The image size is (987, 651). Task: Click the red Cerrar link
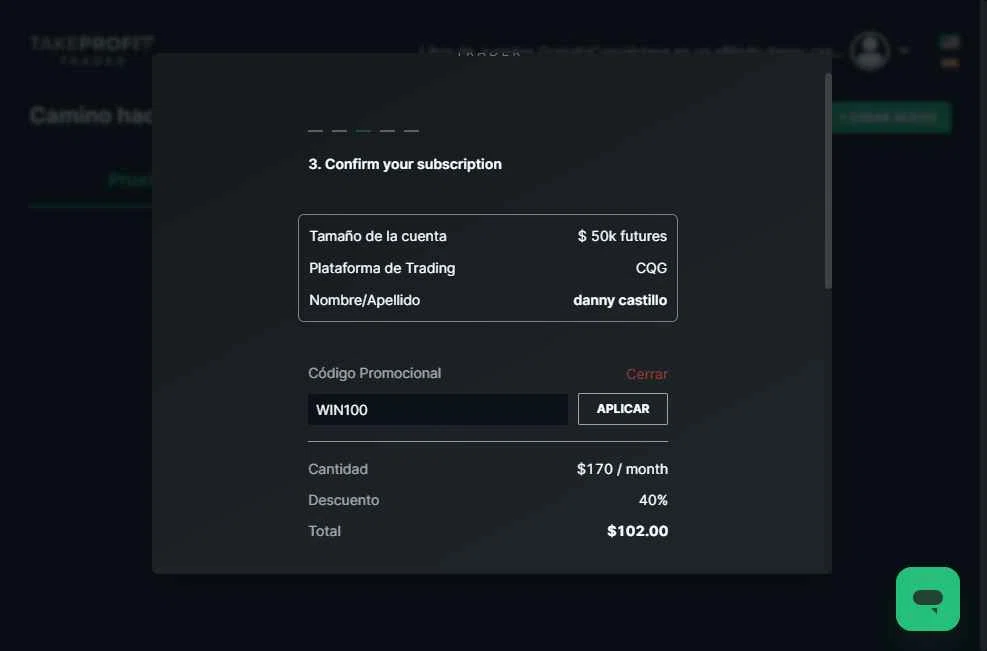[x=646, y=374]
